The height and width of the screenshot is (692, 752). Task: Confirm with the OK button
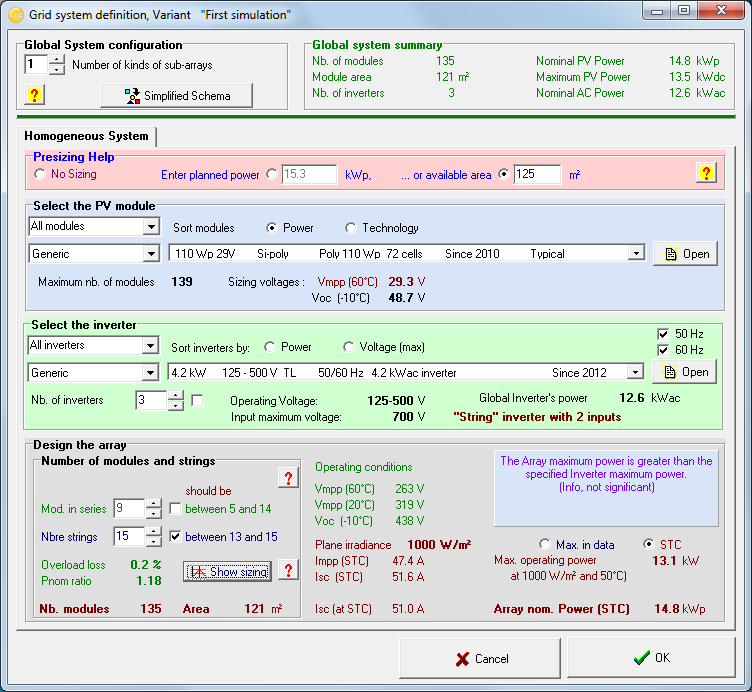[651, 657]
